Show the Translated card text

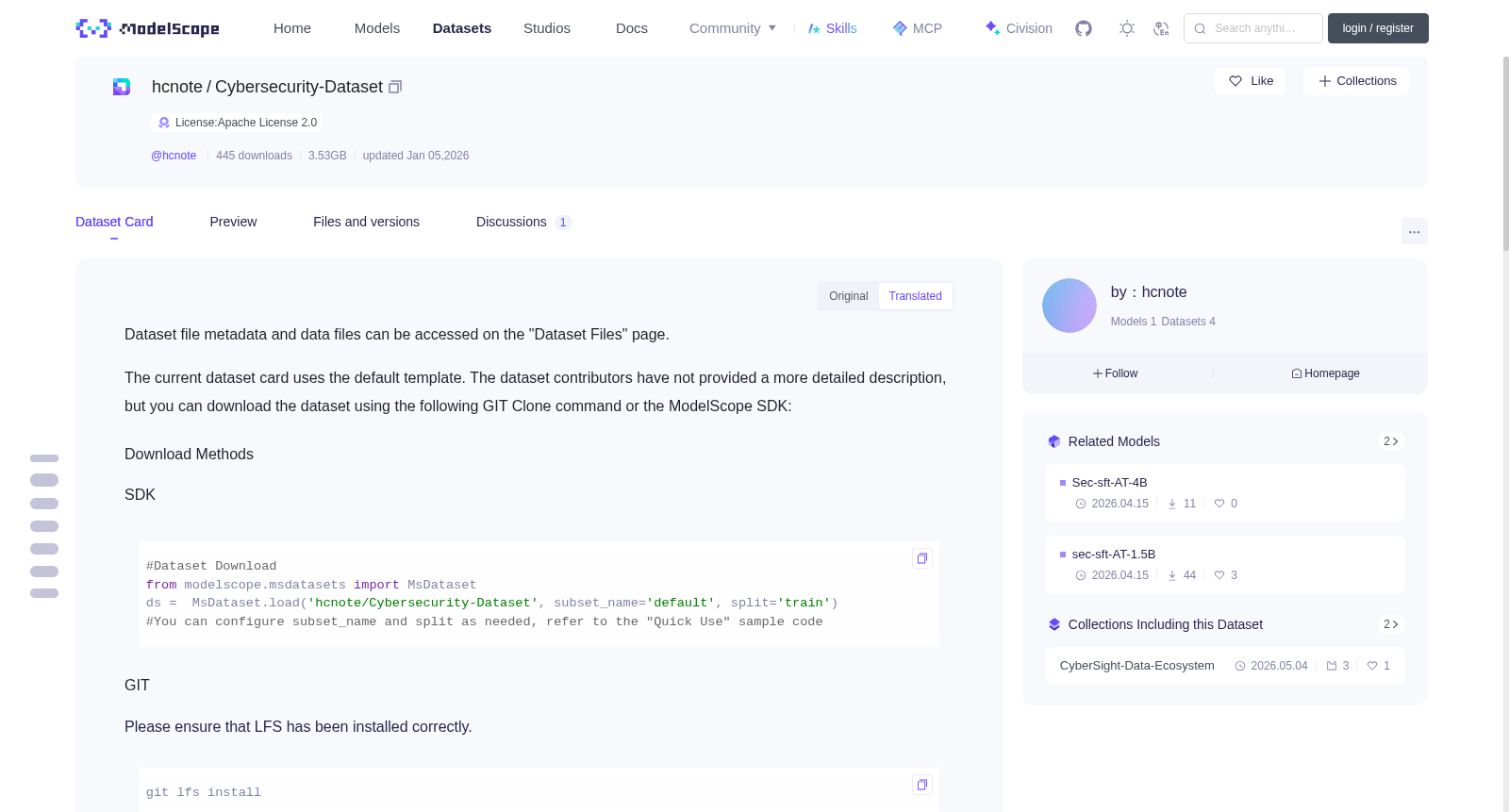pyautogui.click(x=915, y=296)
